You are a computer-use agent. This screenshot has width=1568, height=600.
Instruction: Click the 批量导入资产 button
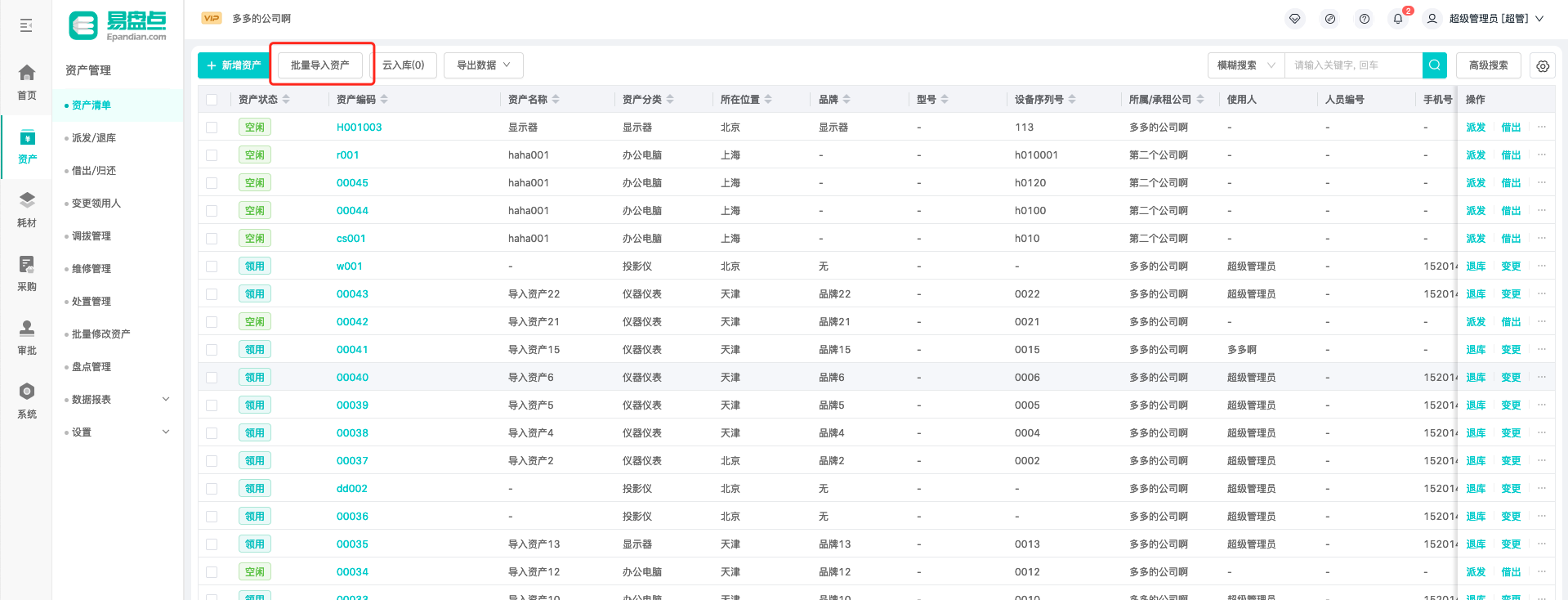click(320, 65)
